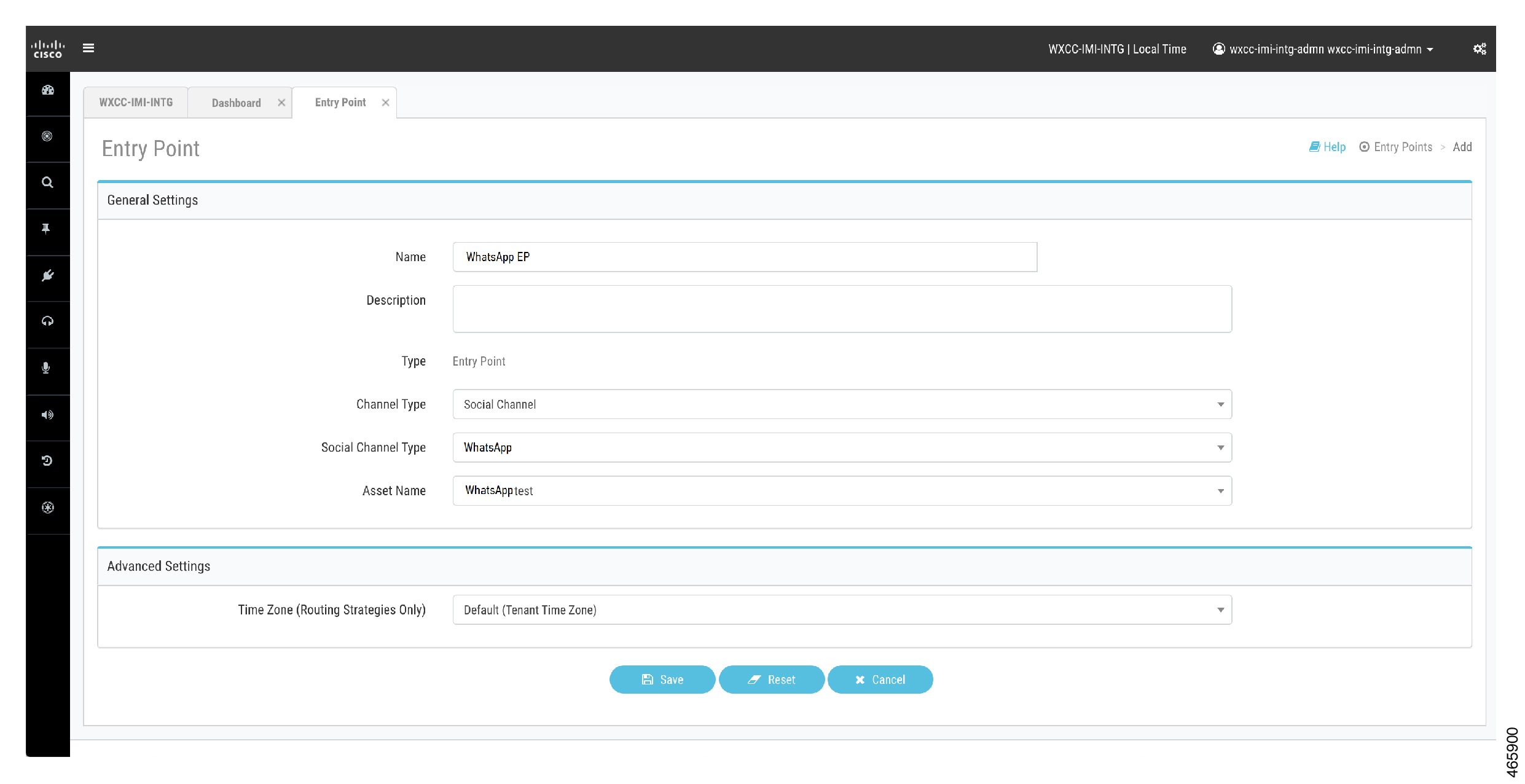Click the pin icon in the sidebar
1525x784 pixels.
pyautogui.click(x=47, y=230)
